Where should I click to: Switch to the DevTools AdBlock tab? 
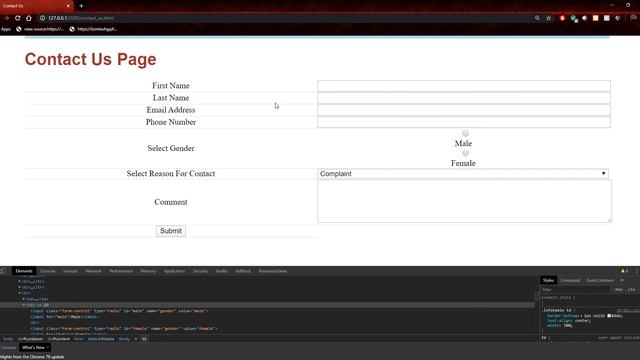(243, 271)
